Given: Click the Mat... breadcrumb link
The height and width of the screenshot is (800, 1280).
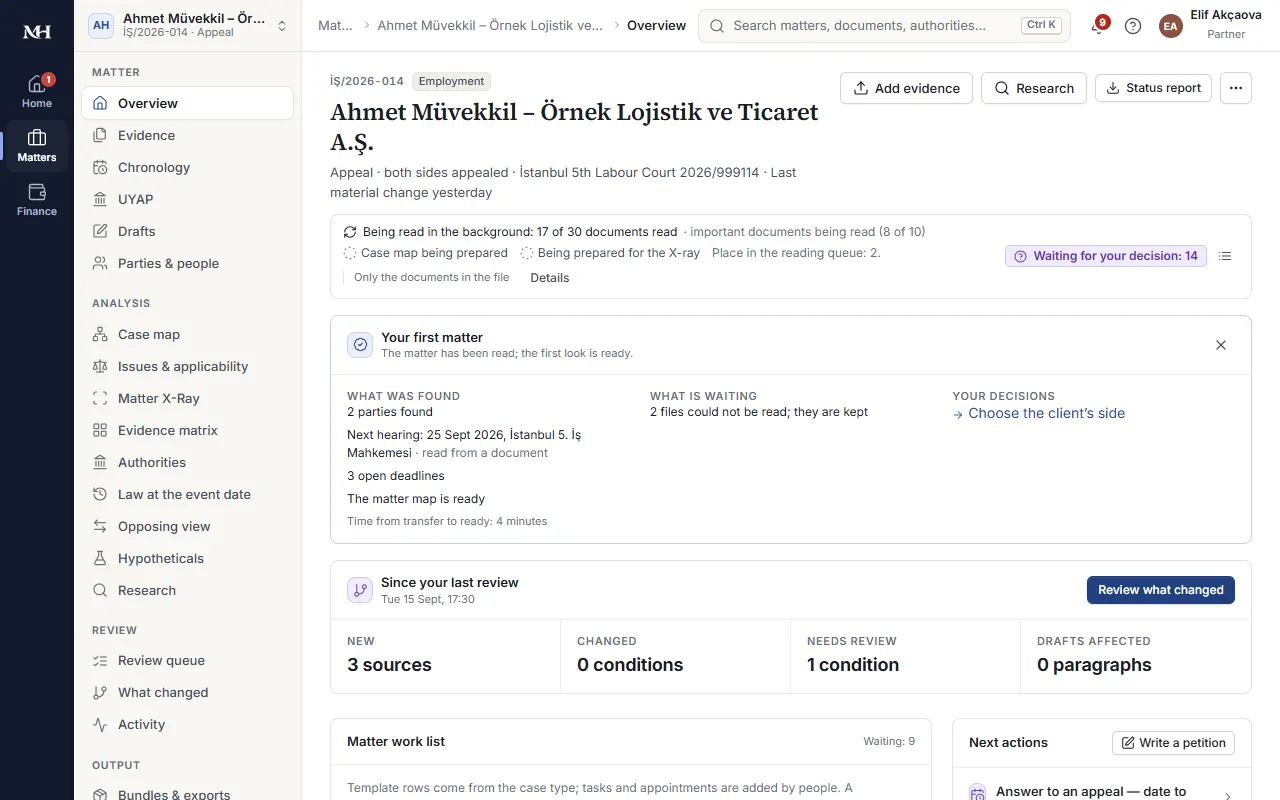Looking at the screenshot, I should point(335,26).
